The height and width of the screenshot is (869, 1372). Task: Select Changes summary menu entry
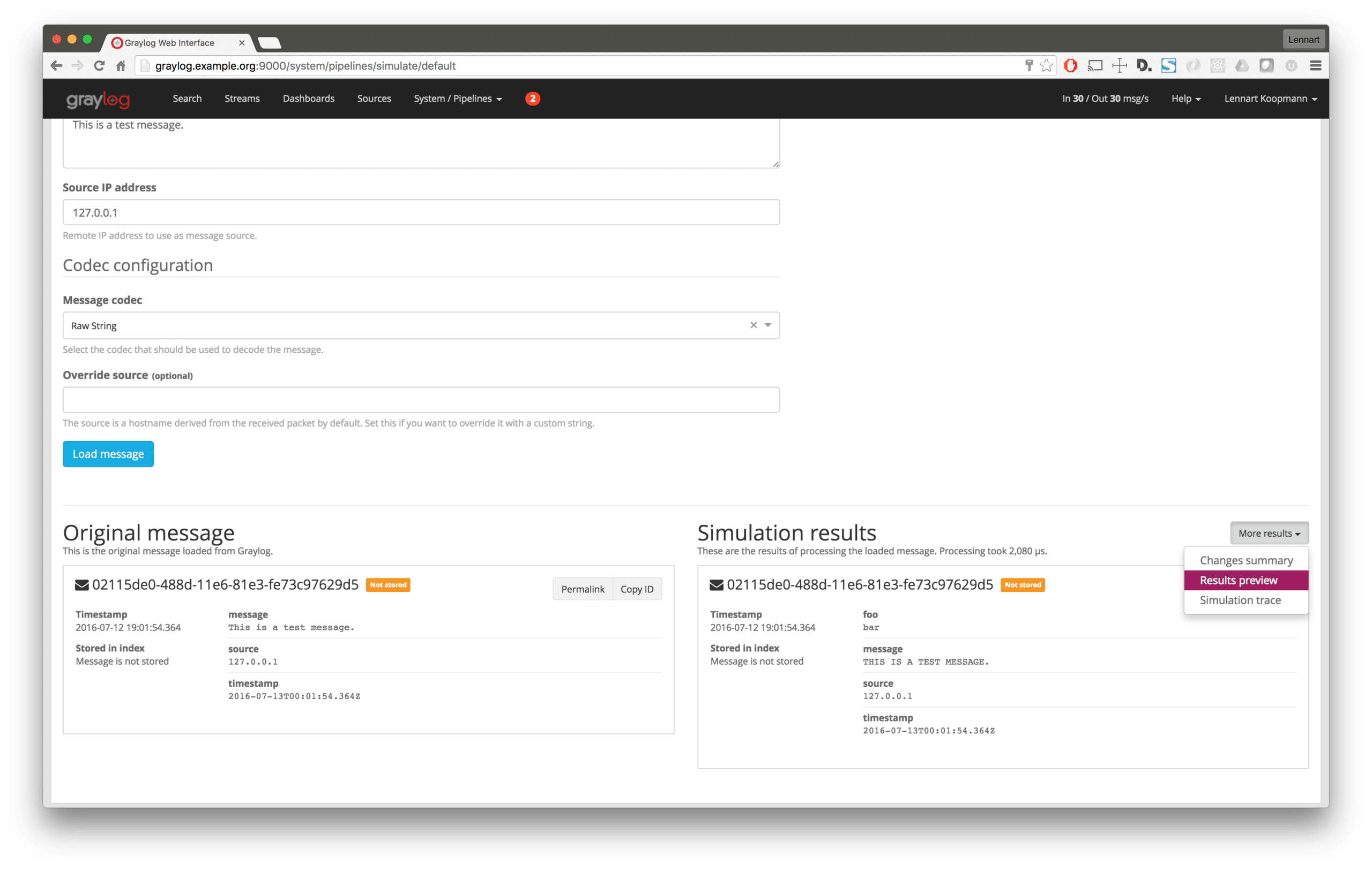pyautogui.click(x=1246, y=560)
